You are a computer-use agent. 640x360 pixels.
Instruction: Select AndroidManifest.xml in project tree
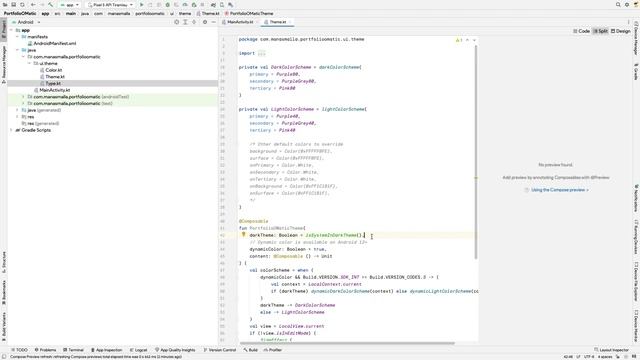coord(54,43)
